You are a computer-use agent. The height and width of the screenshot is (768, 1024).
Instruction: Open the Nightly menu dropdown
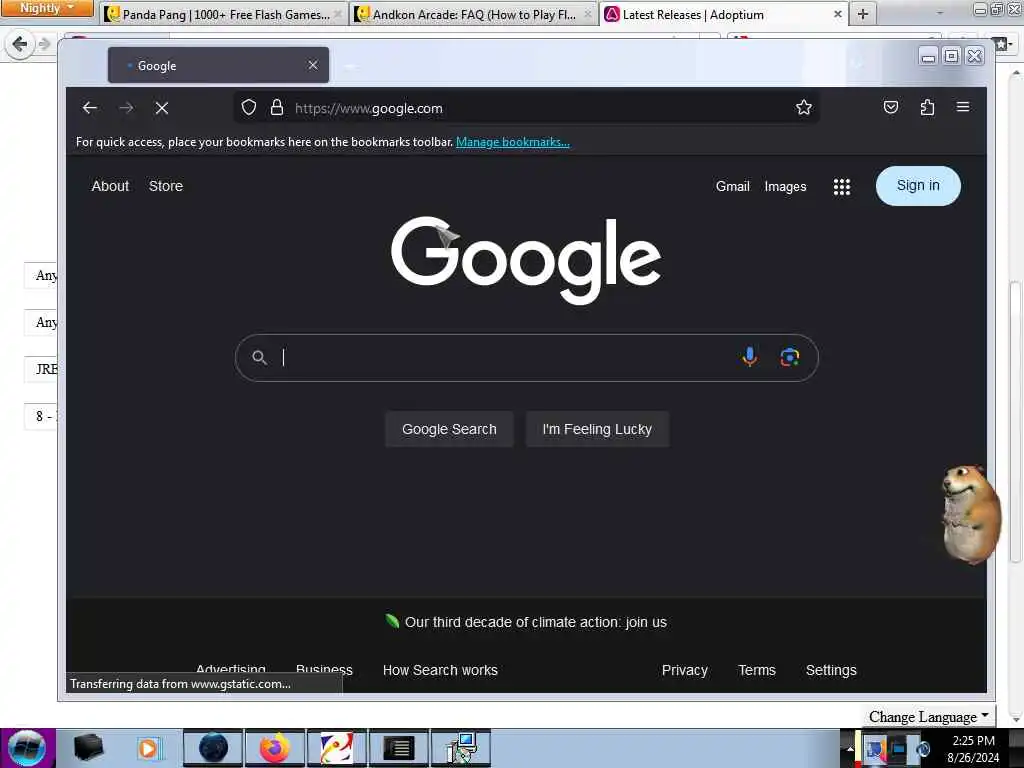[46, 8]
